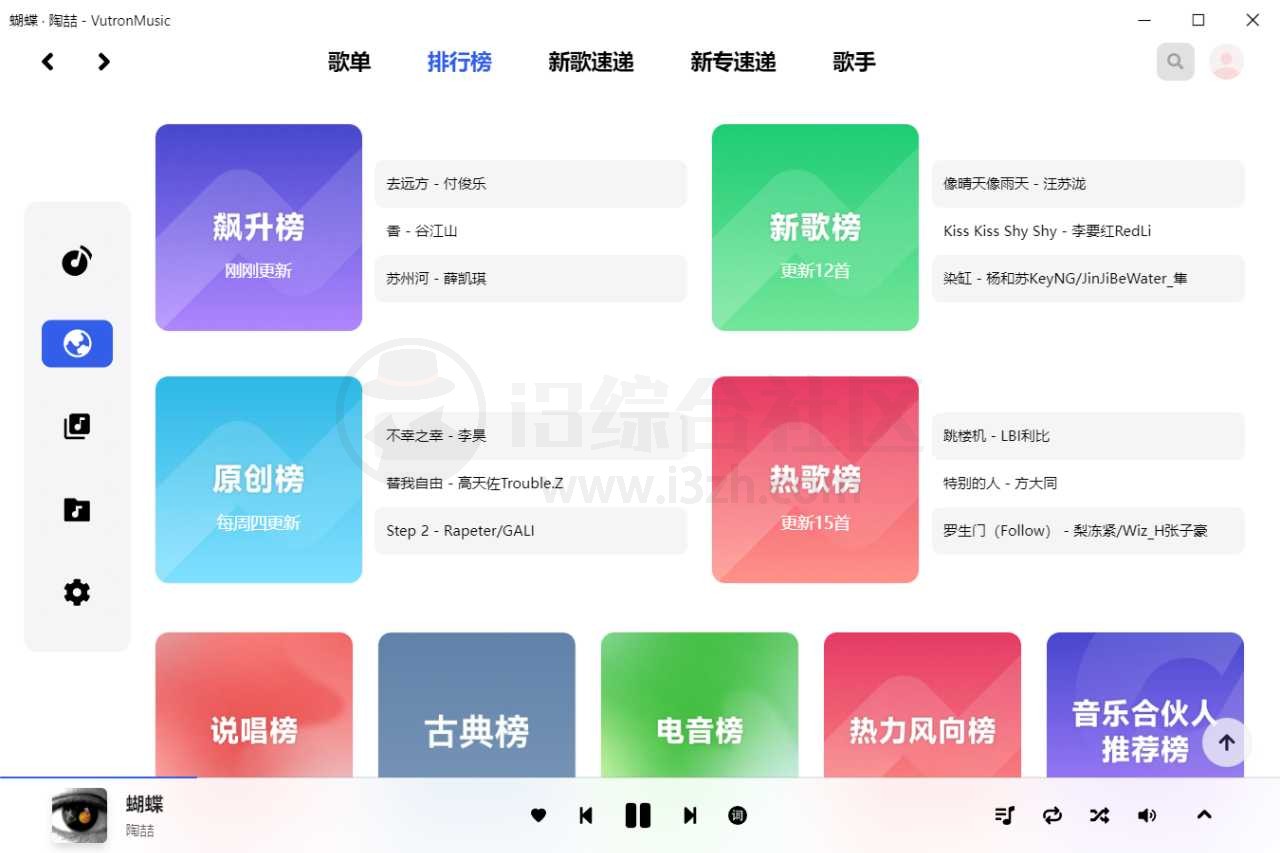Toggle repeat playback mode

click(x=1052, y=815)
